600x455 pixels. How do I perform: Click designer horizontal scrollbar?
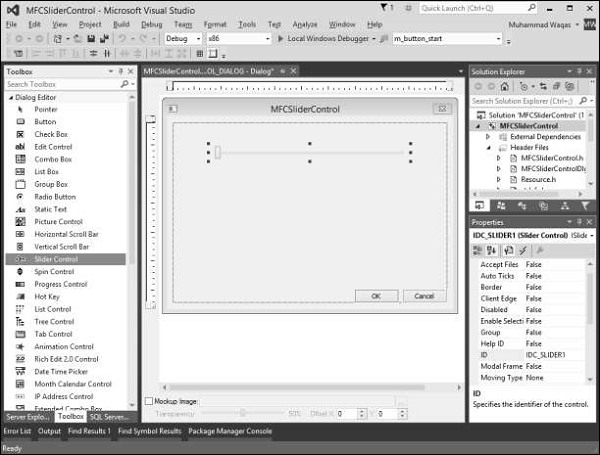(297, 387)
